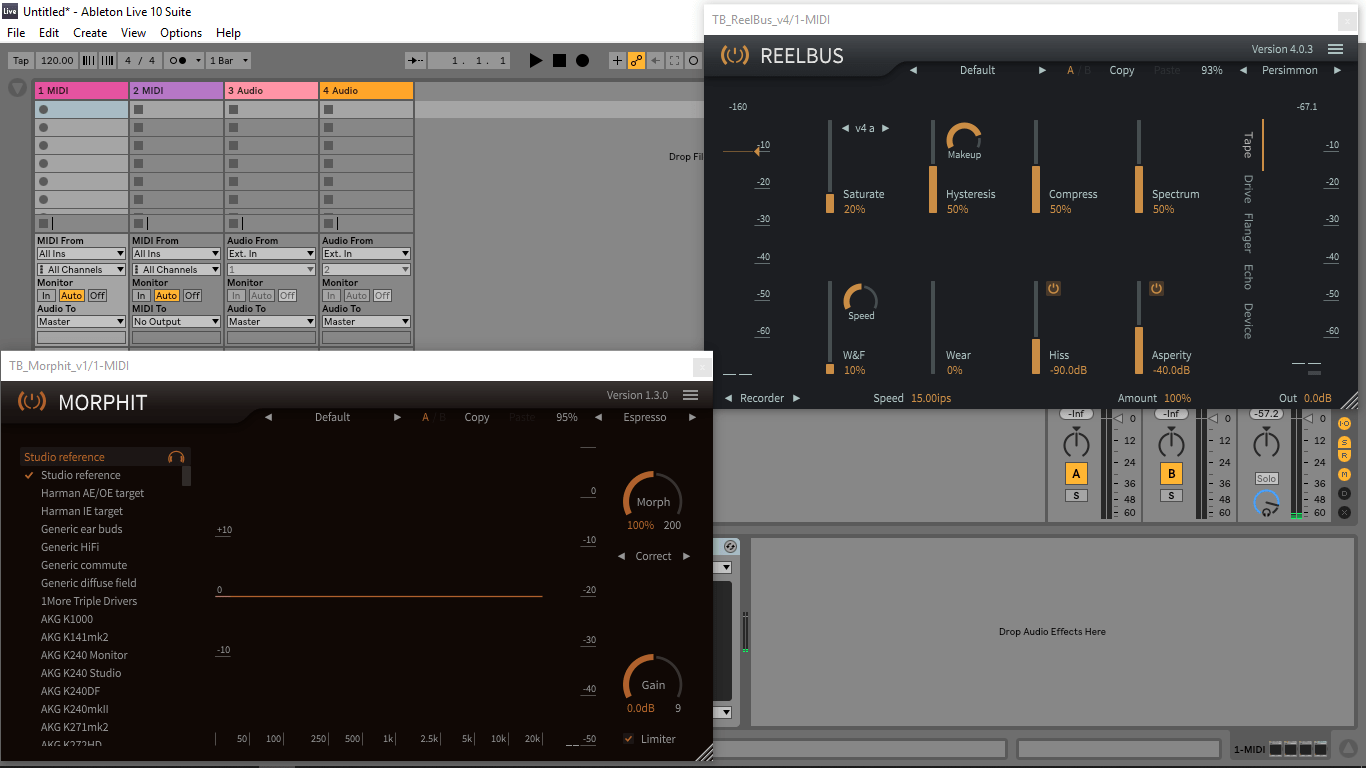The width and height of the screenshot is (1366, 768).
Task: Click the ReelBus Speed 15.00ips value
Action: coord(931,398)
